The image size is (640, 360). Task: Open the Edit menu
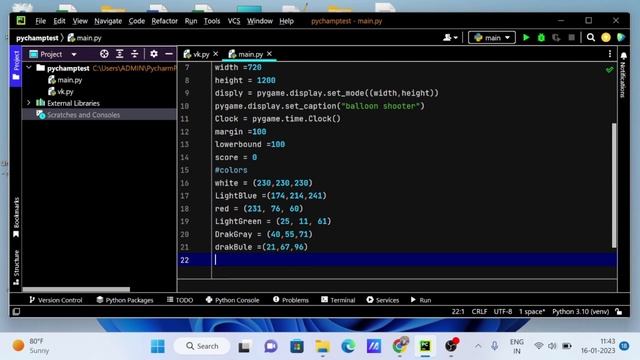point(59,21)
